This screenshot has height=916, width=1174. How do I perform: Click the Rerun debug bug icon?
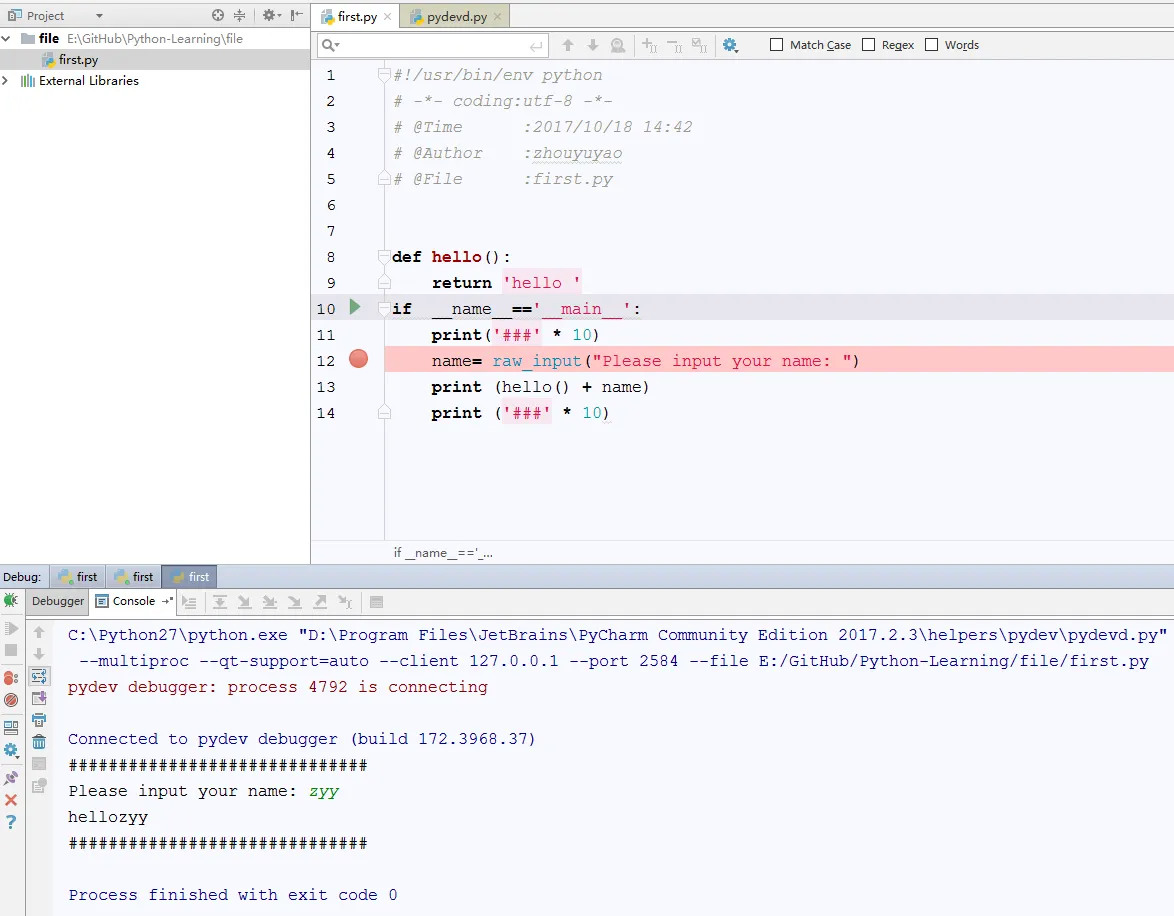(x=10, y=601)
